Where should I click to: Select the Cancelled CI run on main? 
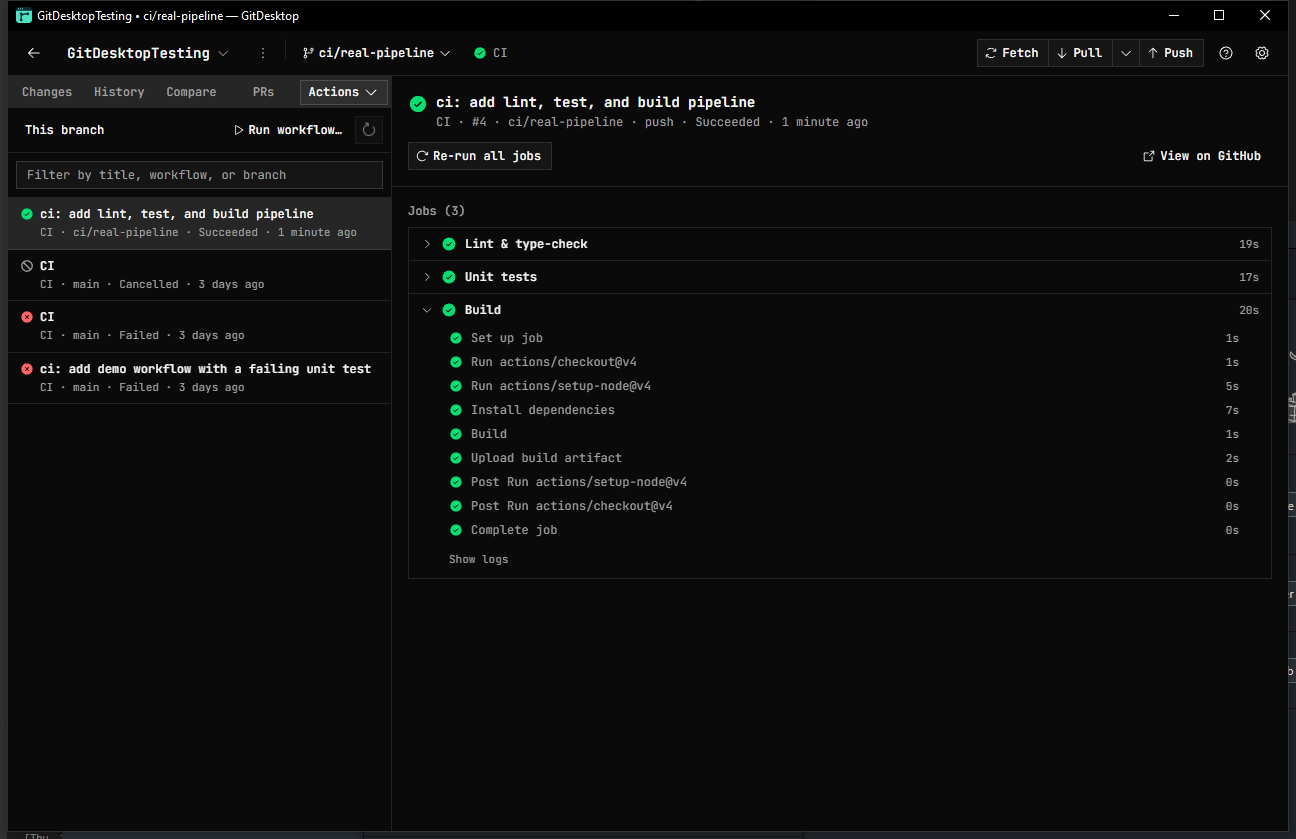199,275
